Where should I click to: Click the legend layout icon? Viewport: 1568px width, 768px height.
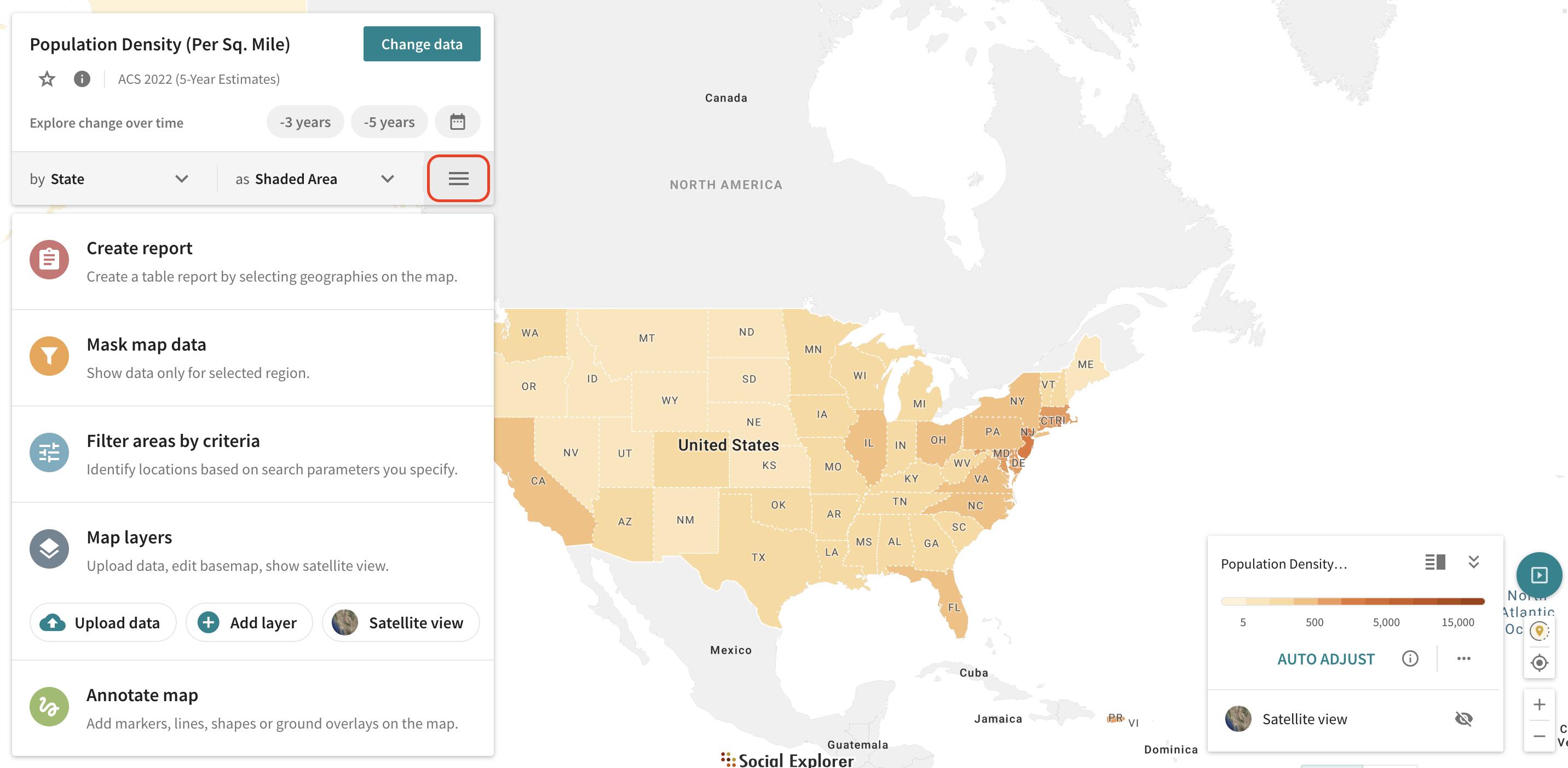click(1435, 562)
